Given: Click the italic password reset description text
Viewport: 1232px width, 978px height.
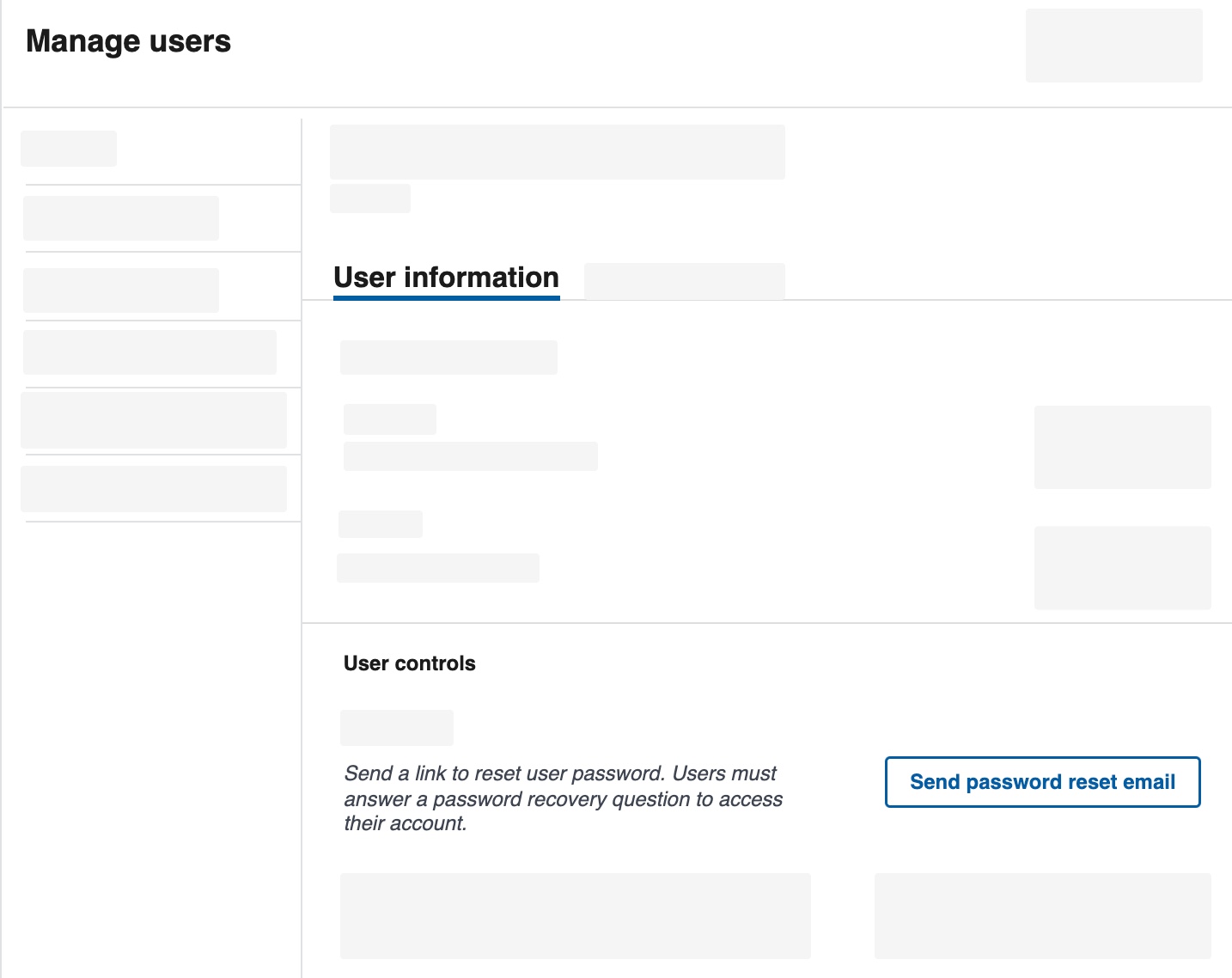Looking at the screenshot, I should (563, 798).
